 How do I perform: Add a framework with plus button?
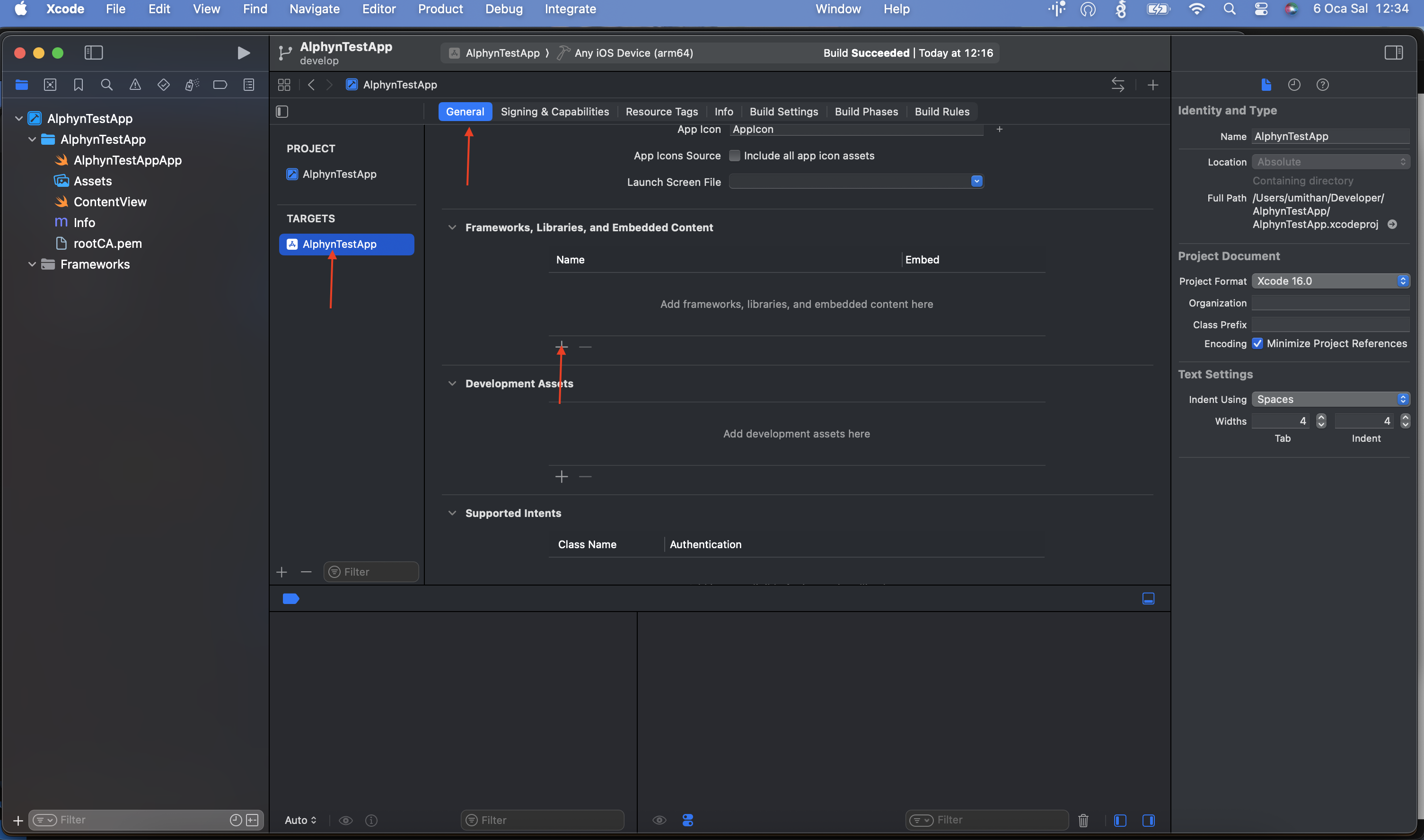[x=562, y=346]
